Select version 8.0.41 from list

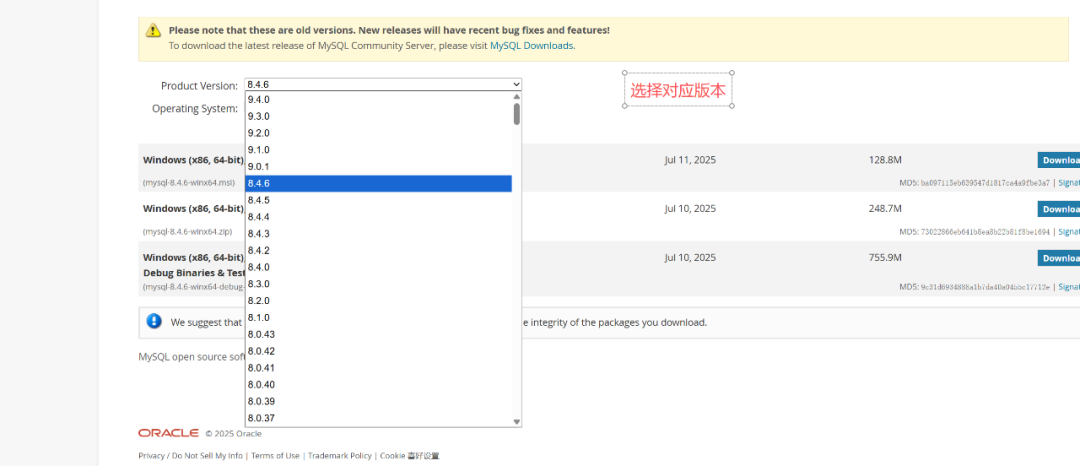pyautogui.click(x=378, y=368)
